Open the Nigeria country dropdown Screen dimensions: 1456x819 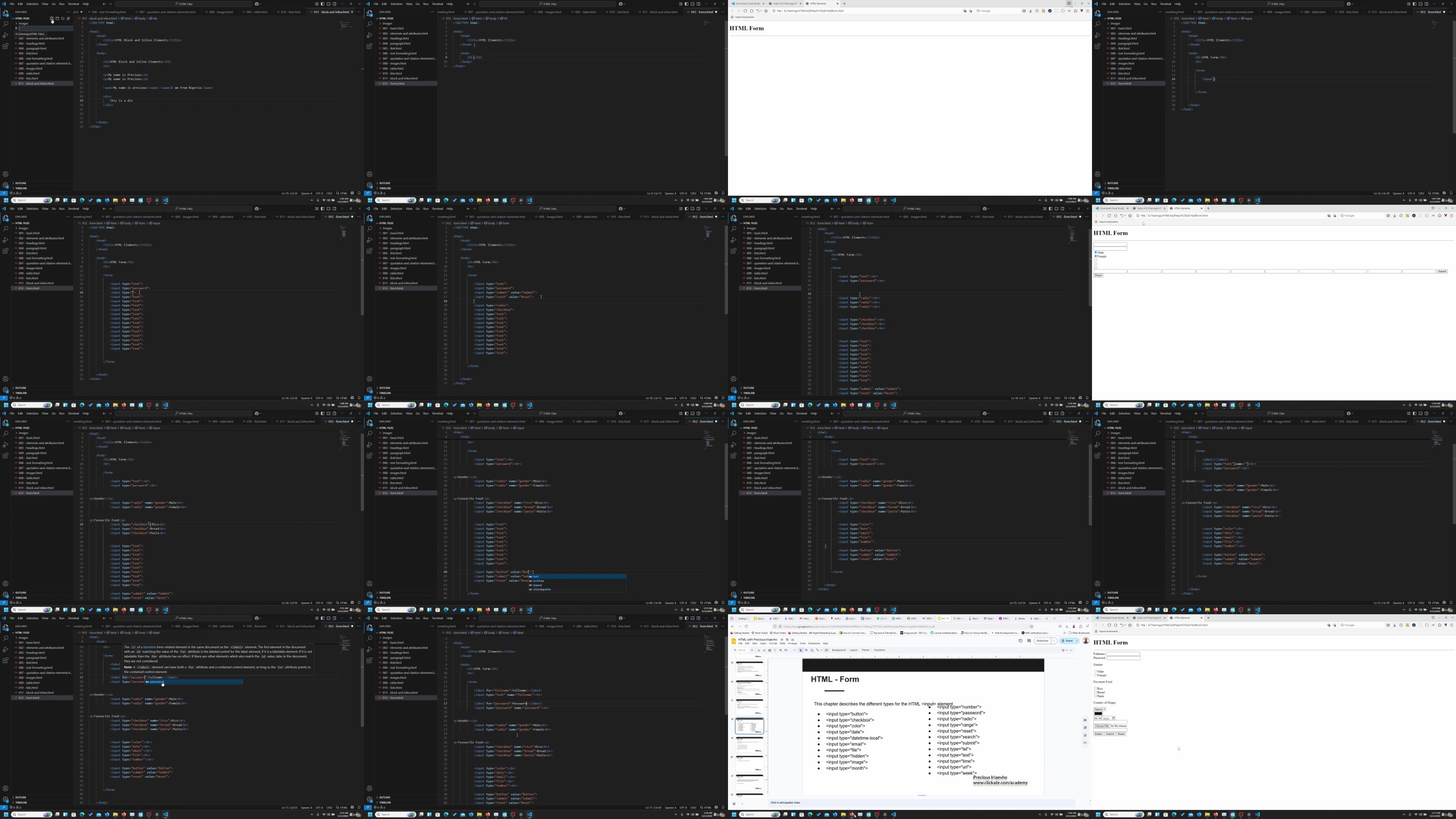(x=1100, y=709)
